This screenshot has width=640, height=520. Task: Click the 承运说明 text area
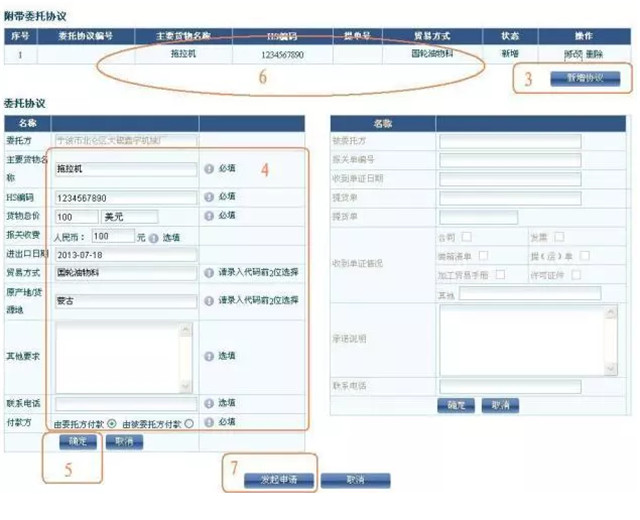click(x=530, y=339)
